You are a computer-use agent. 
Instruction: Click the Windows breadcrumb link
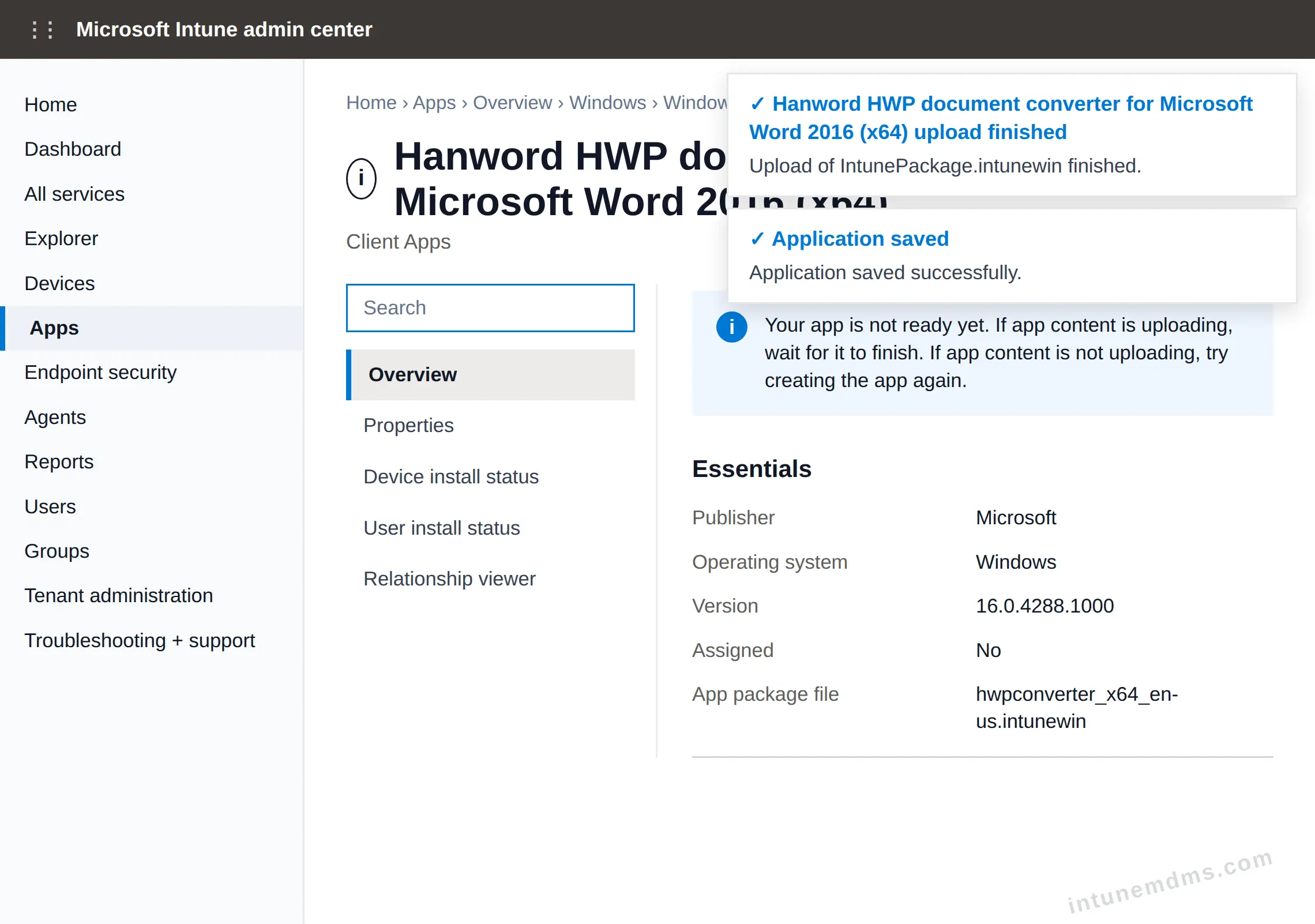click(x=608, y=103)
